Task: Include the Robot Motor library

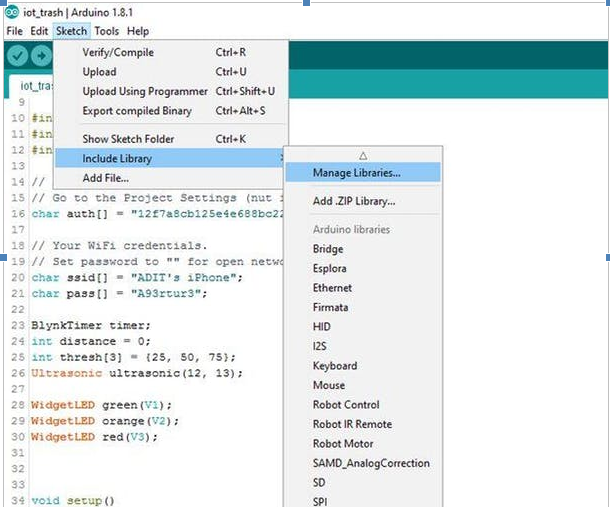Action: (363, 443)
